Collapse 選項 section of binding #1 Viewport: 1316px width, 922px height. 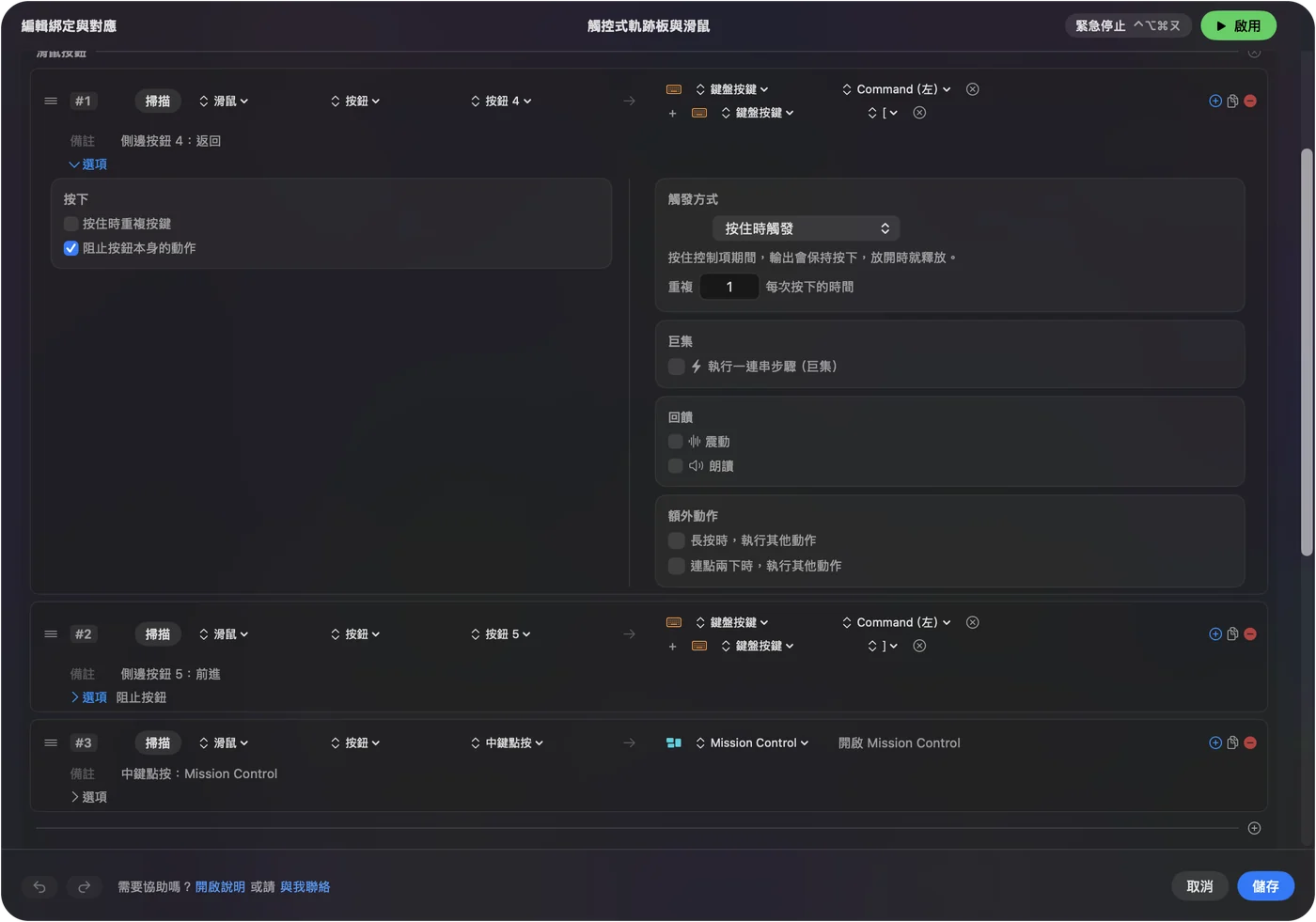[88, 164]
